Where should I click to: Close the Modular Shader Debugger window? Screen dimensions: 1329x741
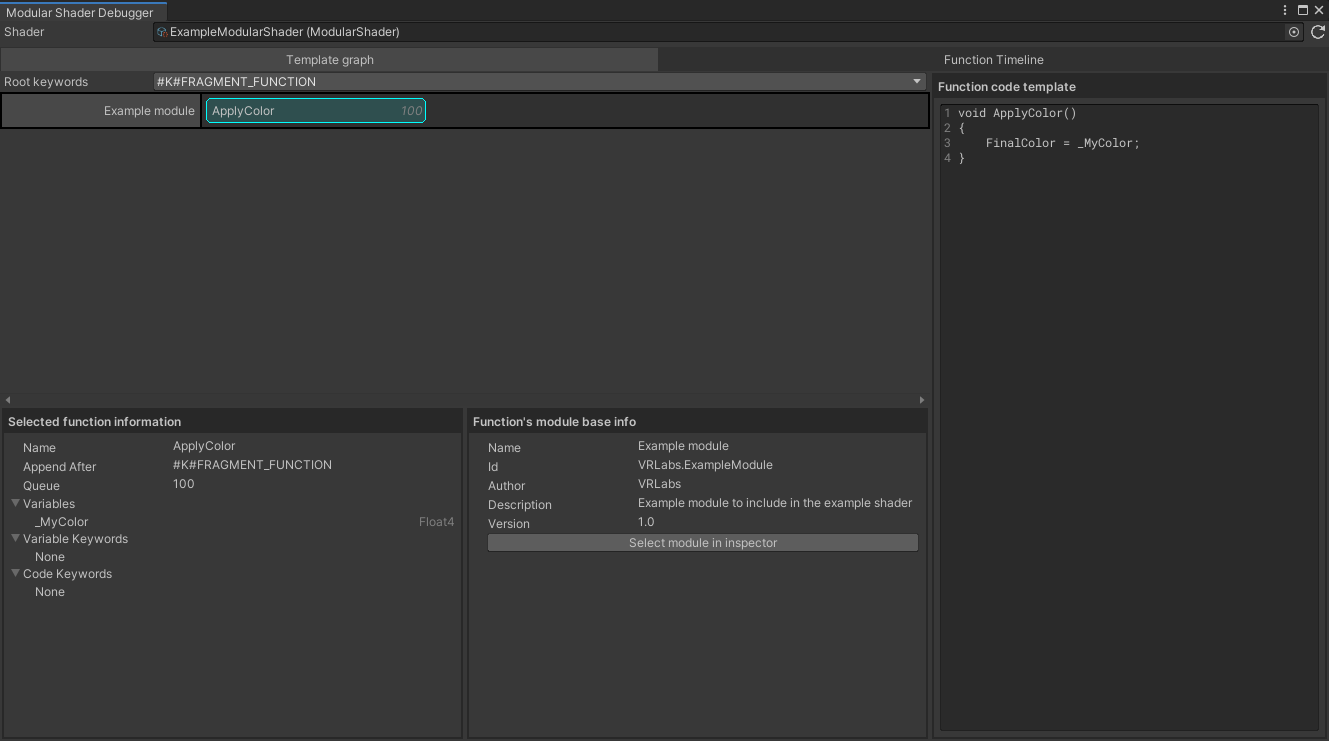pos(1319,10)
